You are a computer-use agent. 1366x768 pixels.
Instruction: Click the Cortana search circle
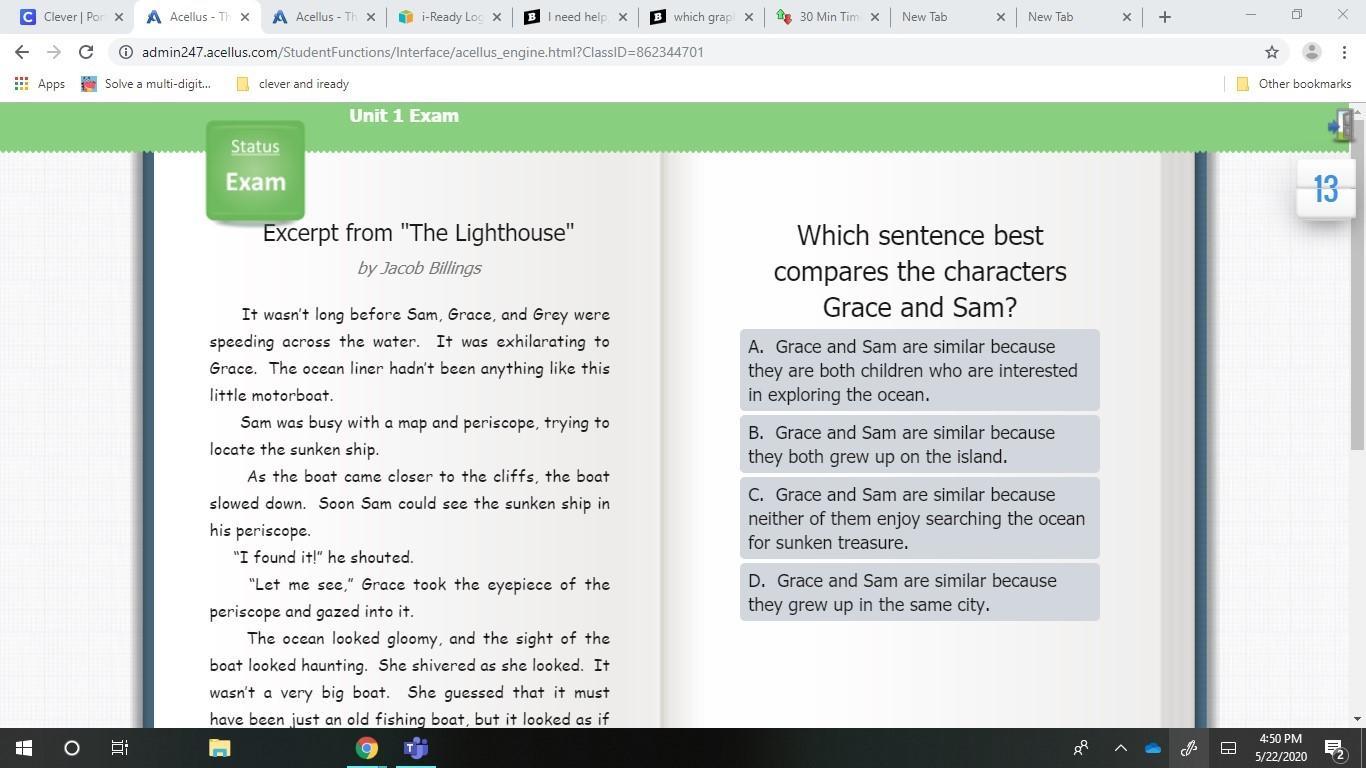(x=72, y=748)
